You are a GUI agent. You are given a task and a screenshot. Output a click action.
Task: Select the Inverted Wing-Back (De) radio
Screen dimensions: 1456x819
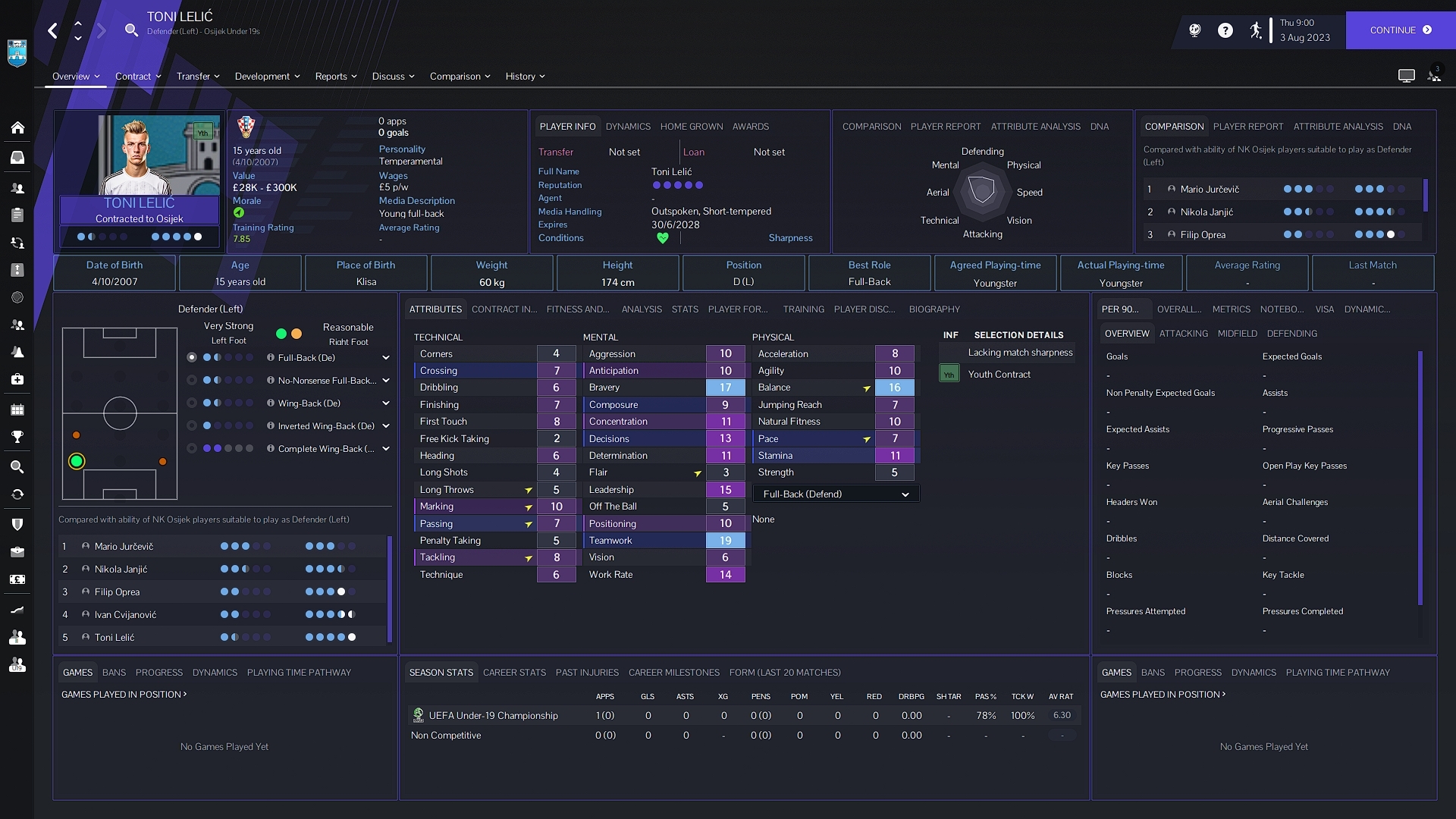192,425
